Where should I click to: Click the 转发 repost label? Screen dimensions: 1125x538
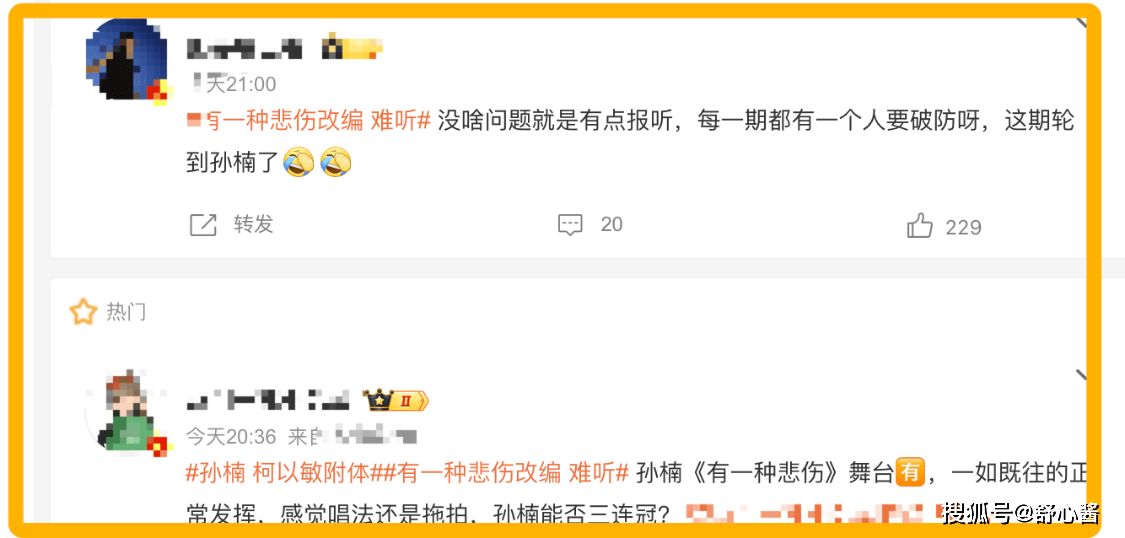[253, 225]
